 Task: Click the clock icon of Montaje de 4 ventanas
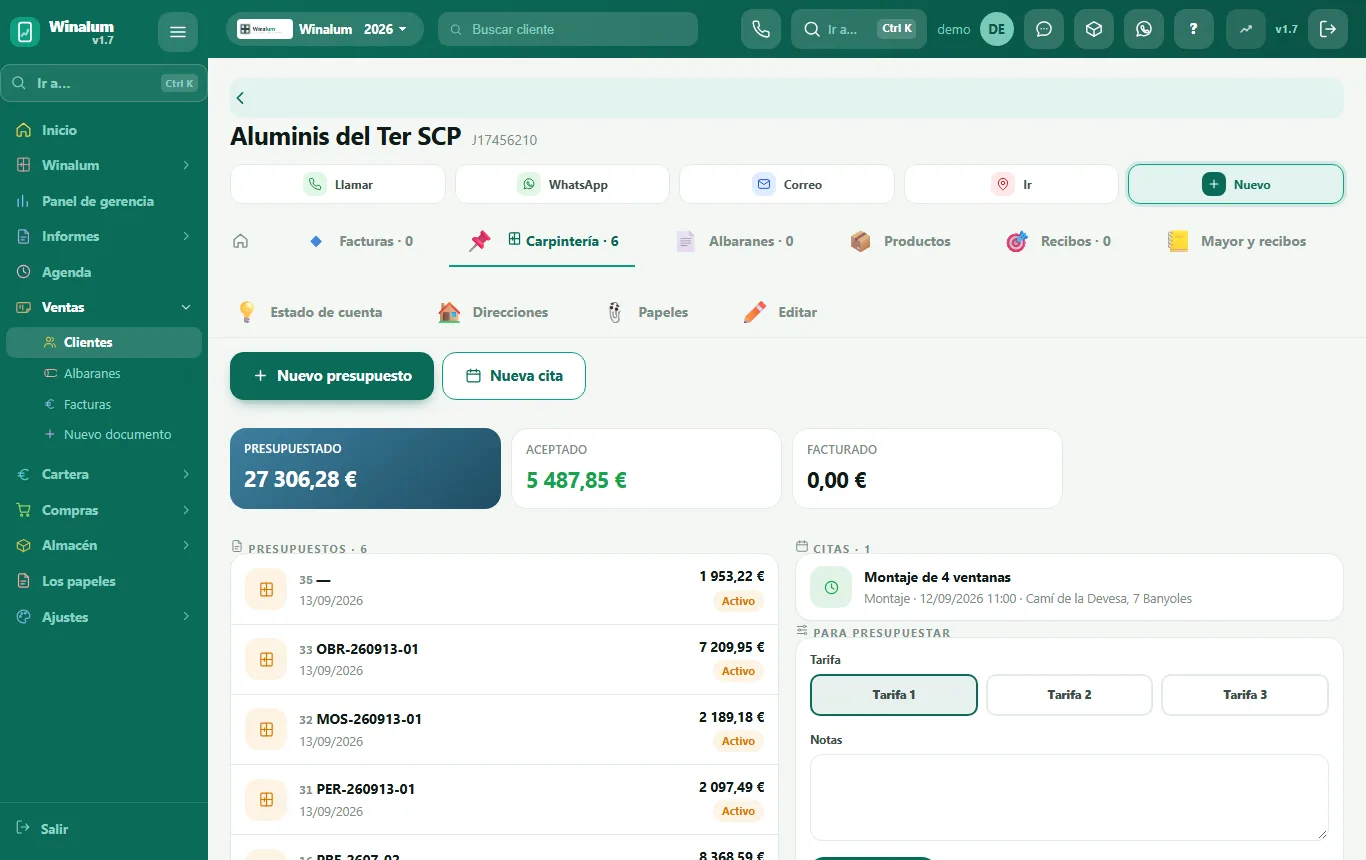[x=831, y=588]
